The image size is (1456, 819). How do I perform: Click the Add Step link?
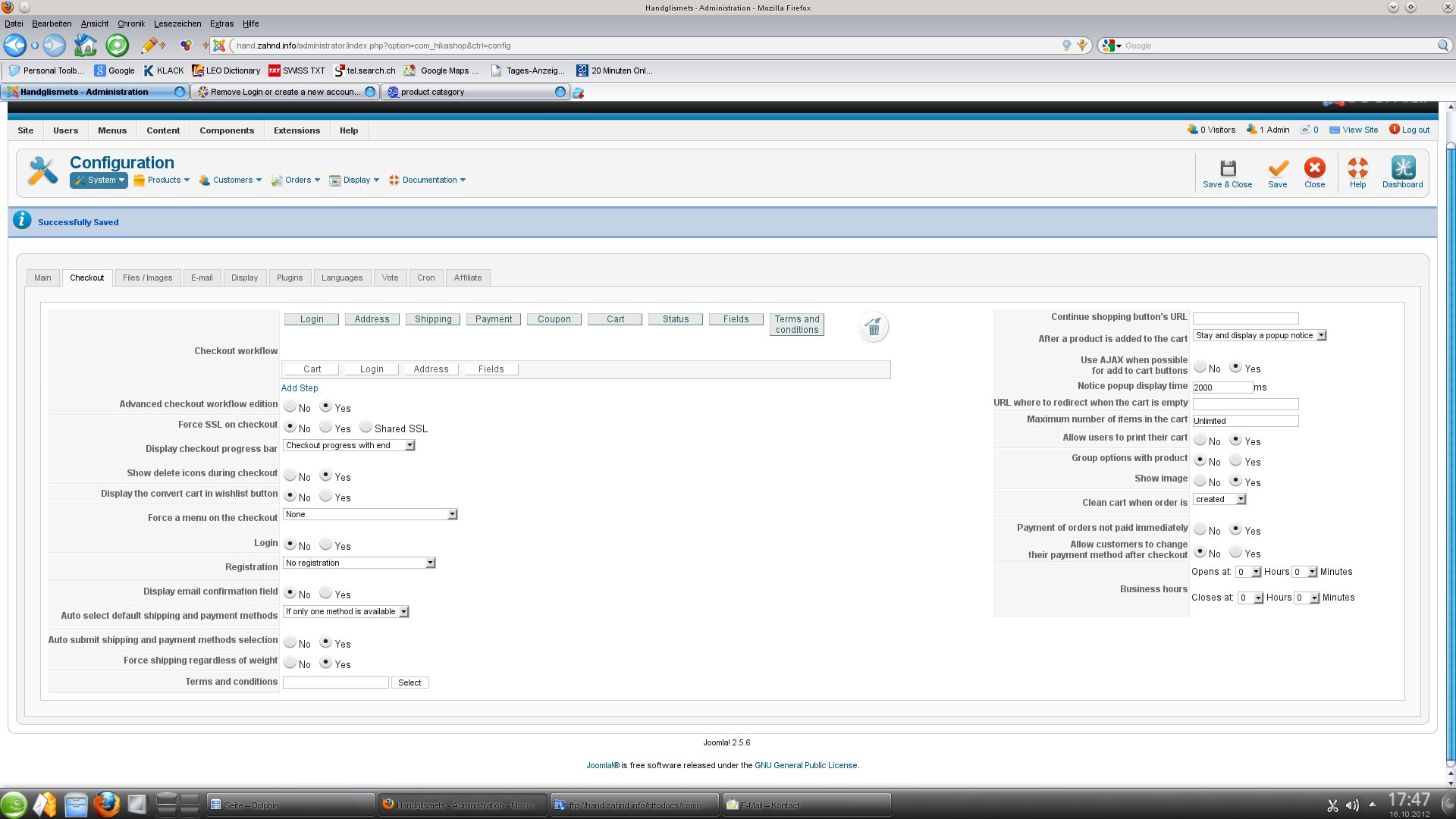(x=300, y=388)
